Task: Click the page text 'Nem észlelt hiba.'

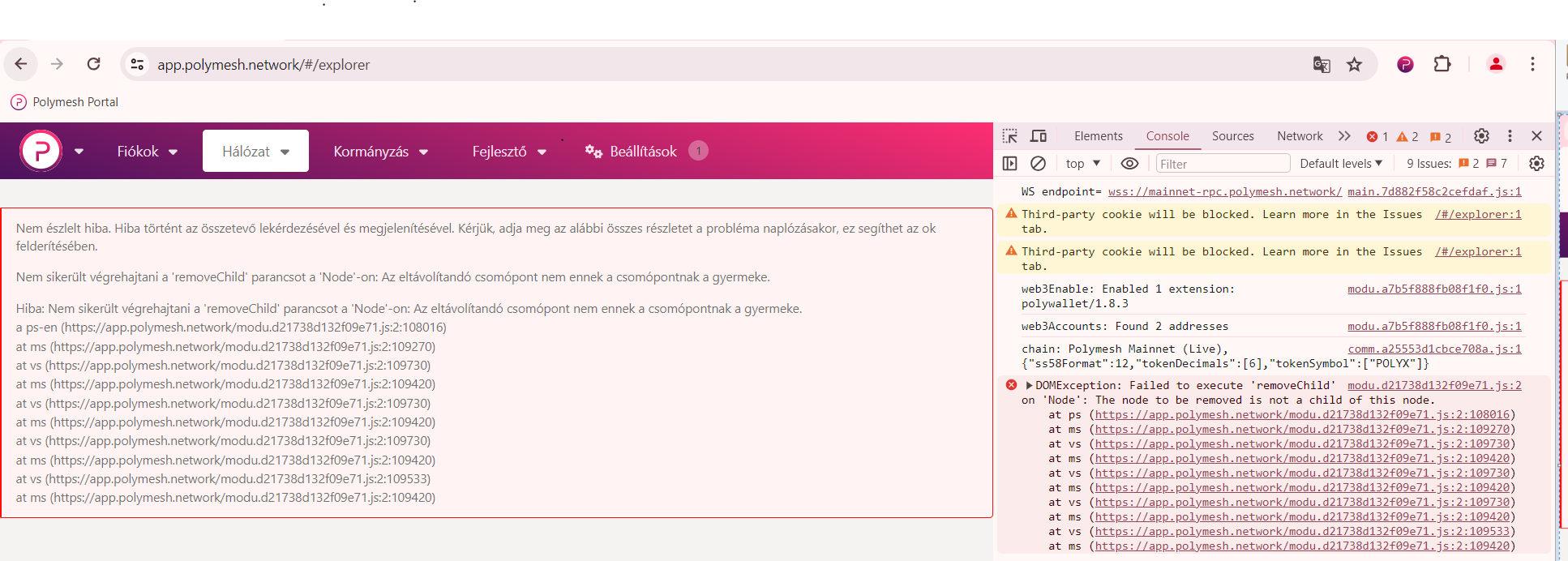Action: [x=63, y=229]
